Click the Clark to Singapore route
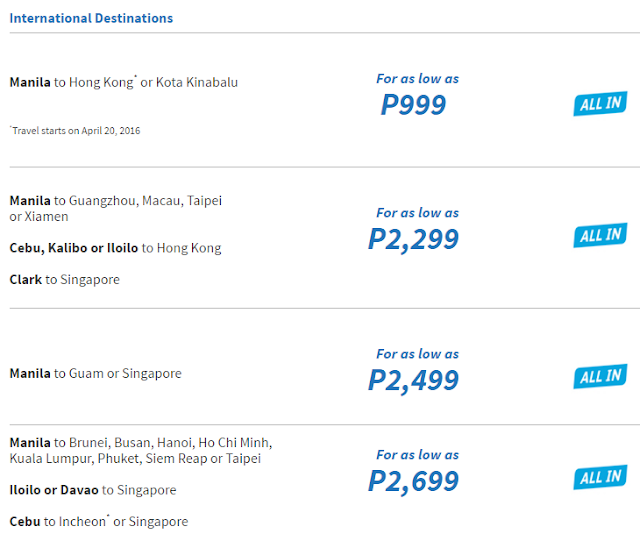This screenshot has width=640, height=541. [x=64, y=280]
